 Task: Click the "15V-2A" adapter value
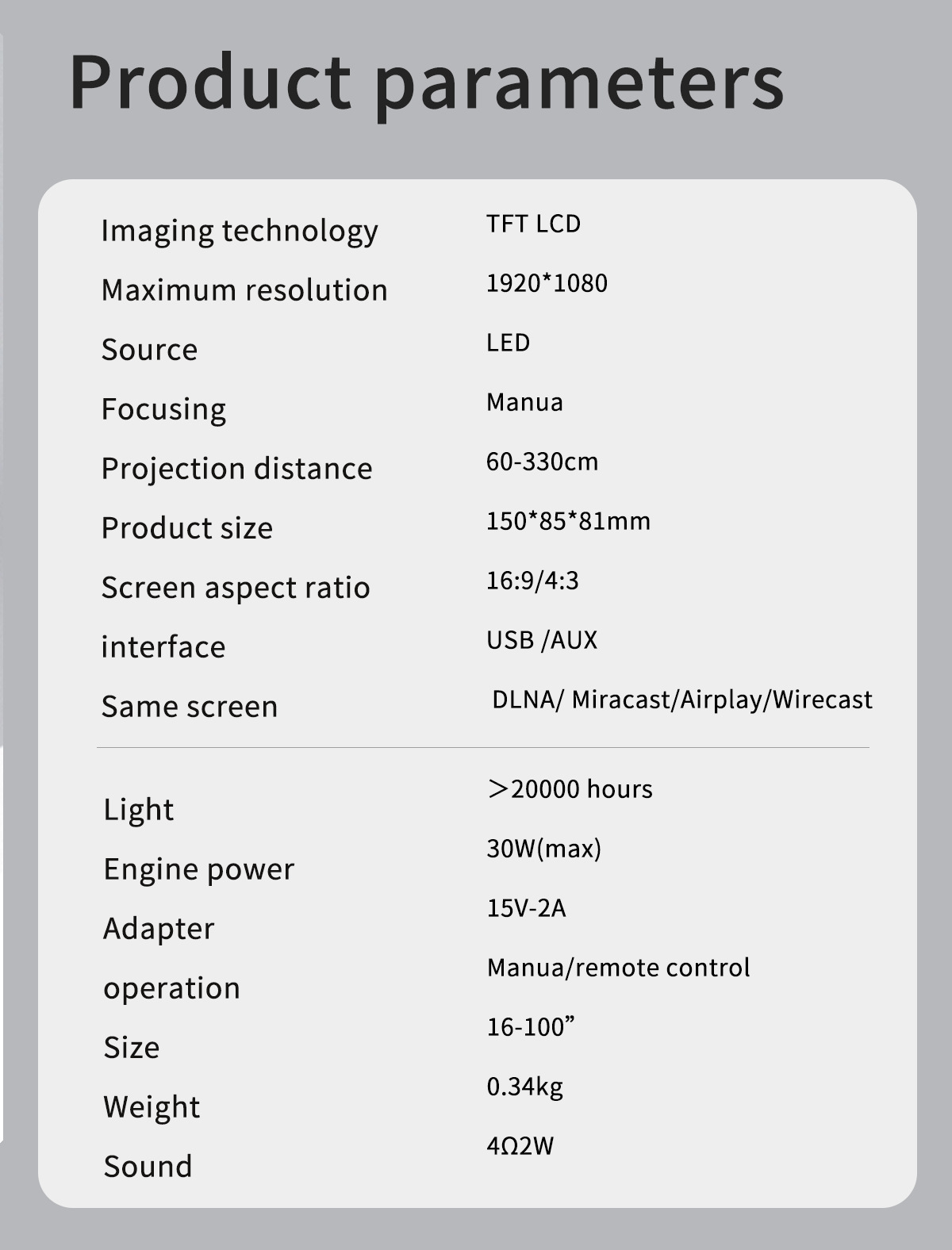(526, 908)
